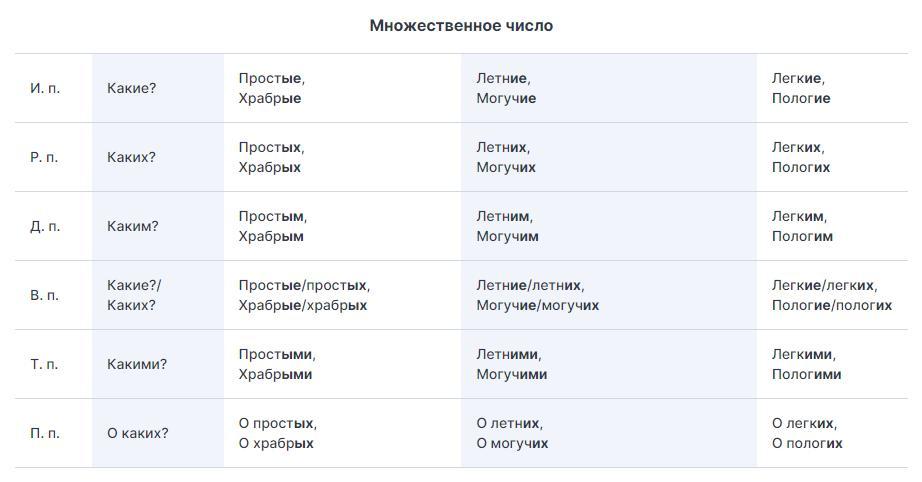Click the 'П. п.' case label
Screen dimensions: 922x482
point(45,433)
